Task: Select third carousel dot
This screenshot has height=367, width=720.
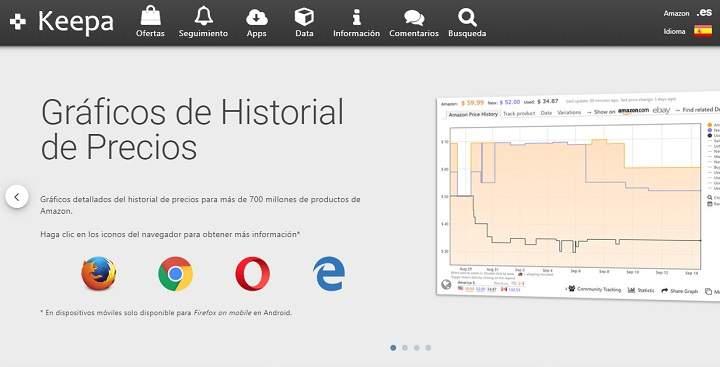Action: pyautogui.click(x=416, y=348)
